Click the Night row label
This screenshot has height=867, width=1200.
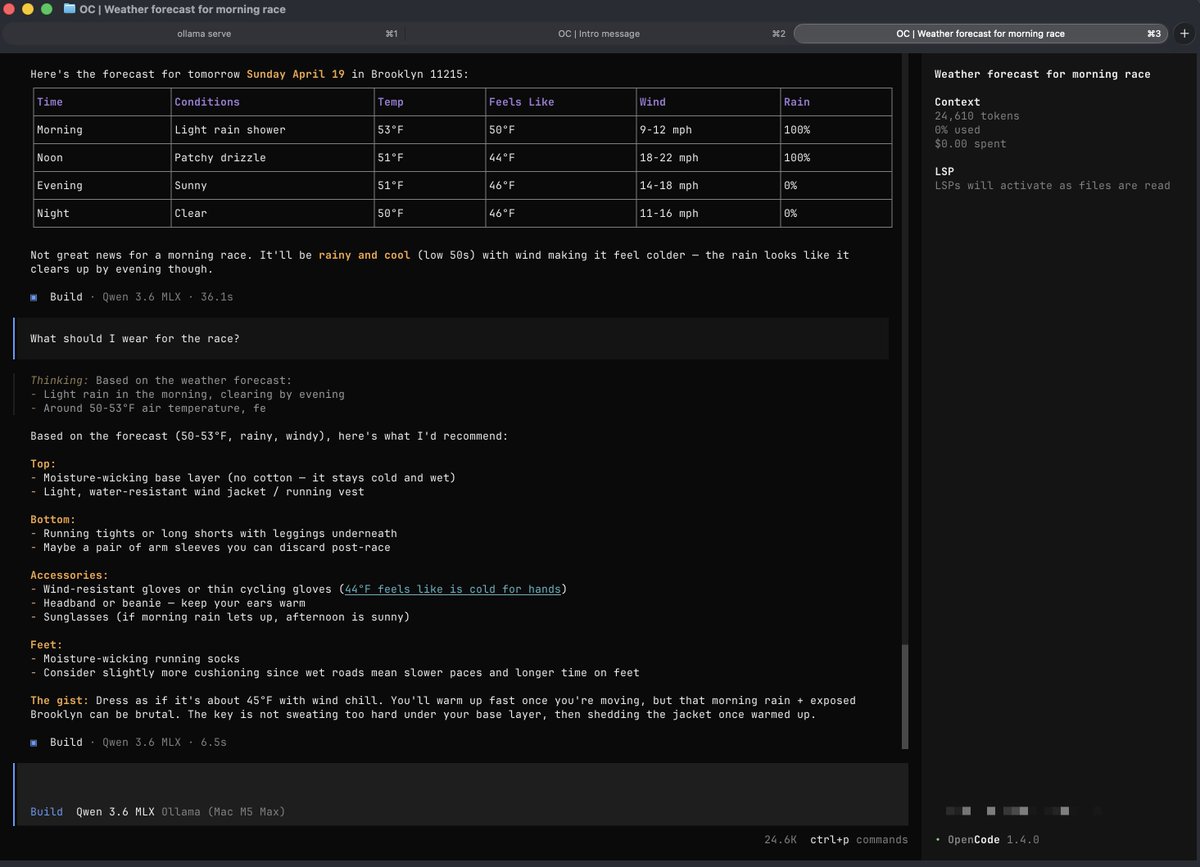(53, 214)
